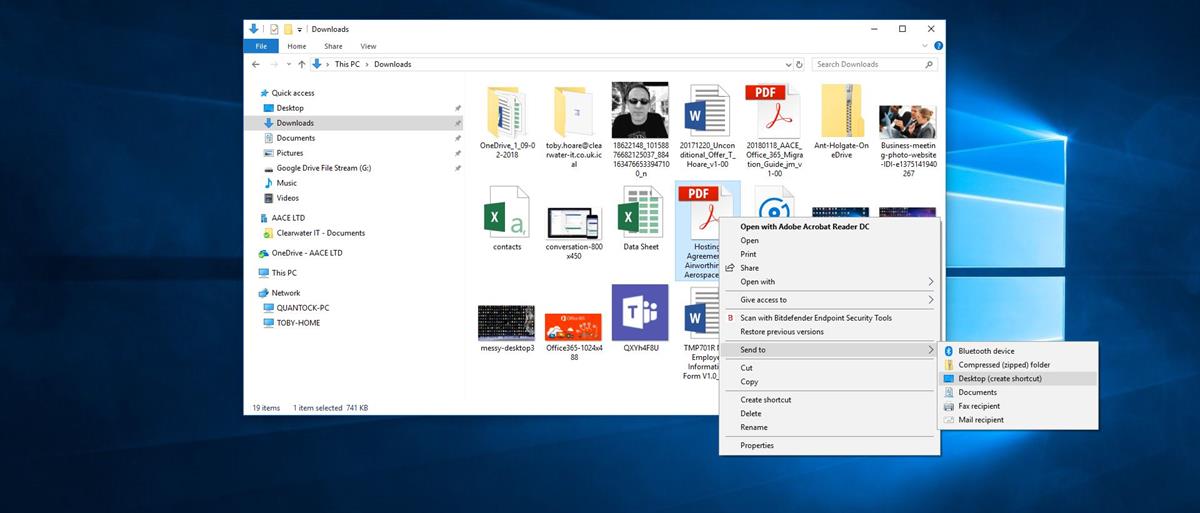Select the contacts Excel file icon
1200x513 pixels.
coord(507,212)
